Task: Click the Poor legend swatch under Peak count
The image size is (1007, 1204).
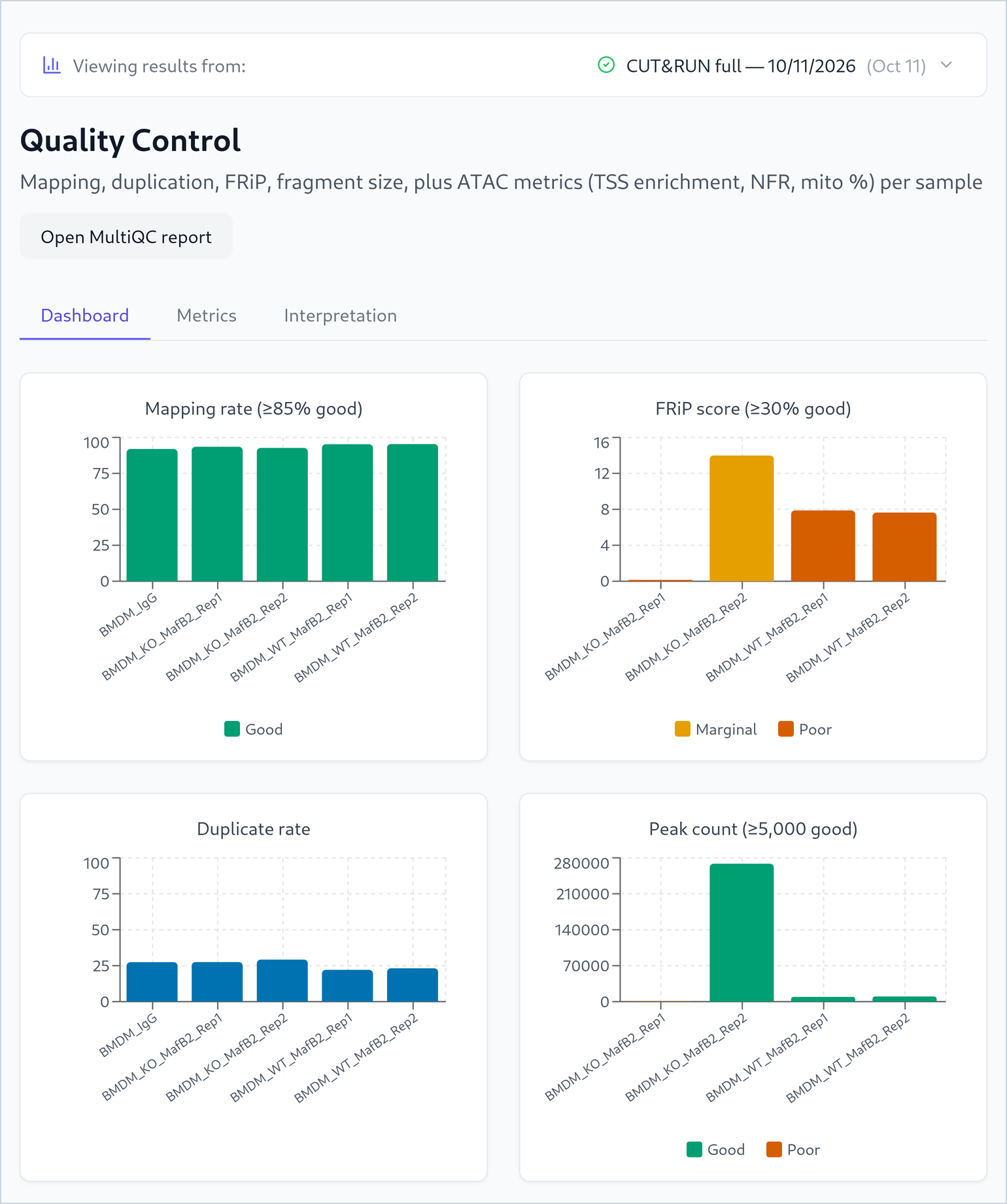Action: [774, 1149]
